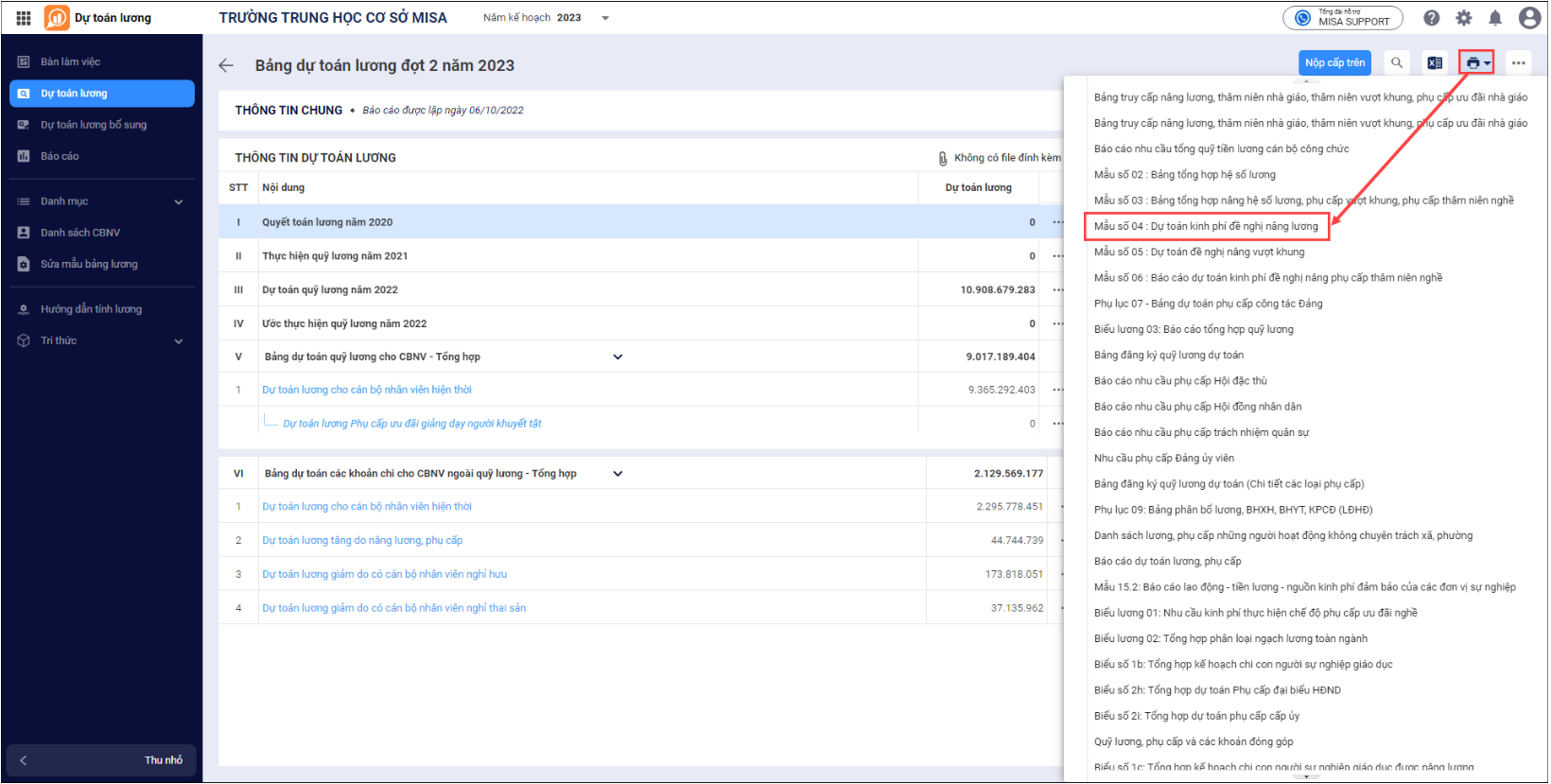The width and height of the screenshot is (1551, 784).
Task: Click the Dự toán lương app logo
Action: pyautogui.click(x=57, y=18)
